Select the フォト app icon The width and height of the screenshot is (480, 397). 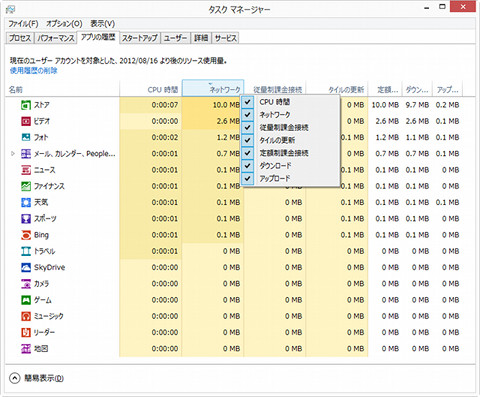click(x=26, y=137)
